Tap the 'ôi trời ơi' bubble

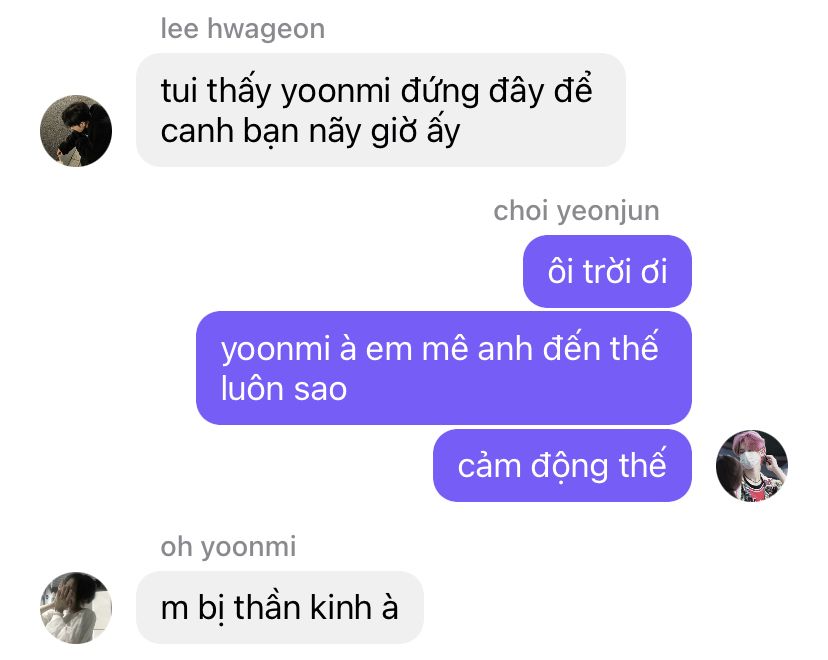[x=607, y=271]
